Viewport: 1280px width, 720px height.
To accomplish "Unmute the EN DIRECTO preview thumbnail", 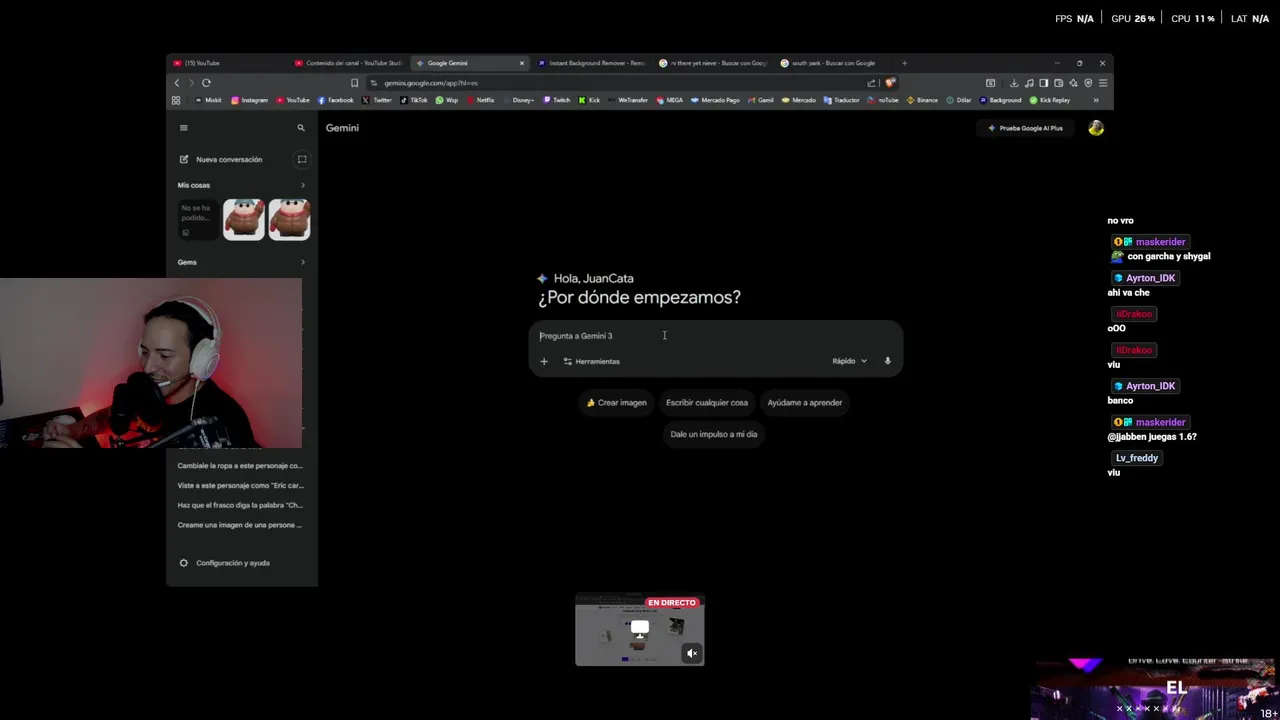I will [x=691, y=654].
